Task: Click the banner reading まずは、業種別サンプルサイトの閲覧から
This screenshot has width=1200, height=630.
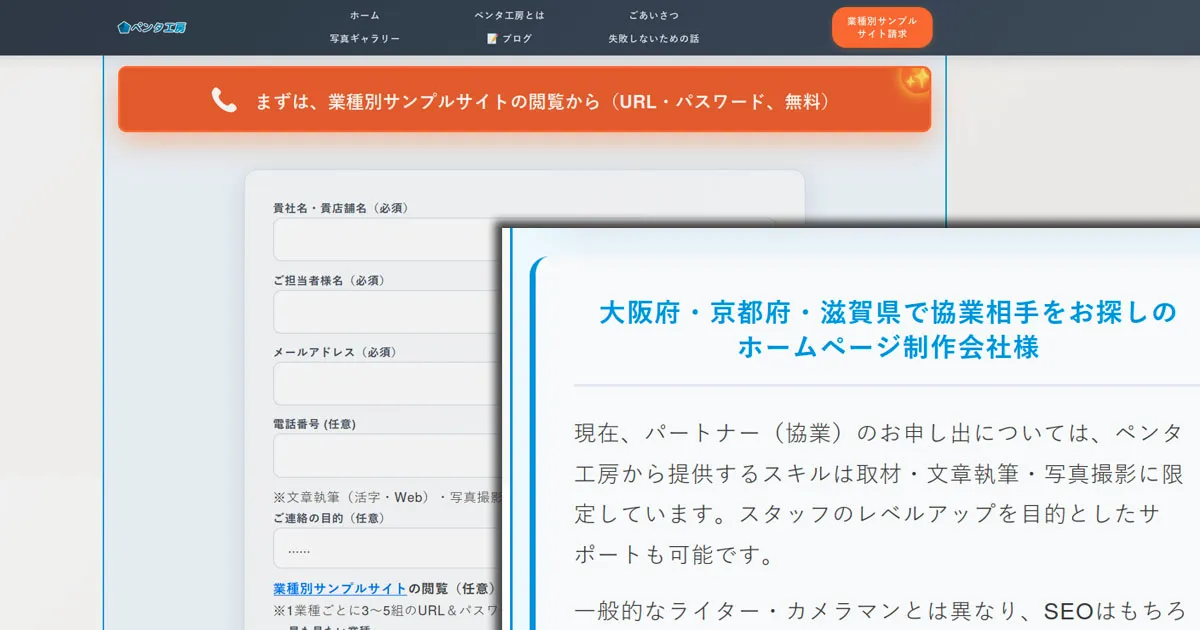Action: pyautogui.click(x=525, y=99)
